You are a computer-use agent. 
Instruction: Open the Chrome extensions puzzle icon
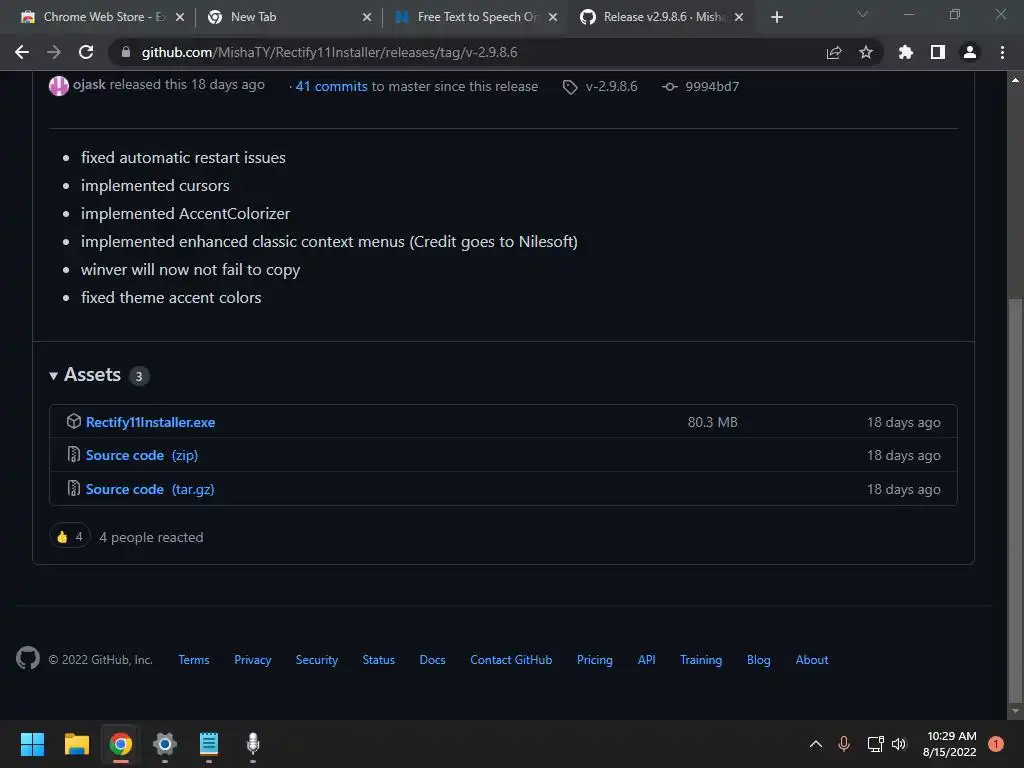tap(905, 52)
